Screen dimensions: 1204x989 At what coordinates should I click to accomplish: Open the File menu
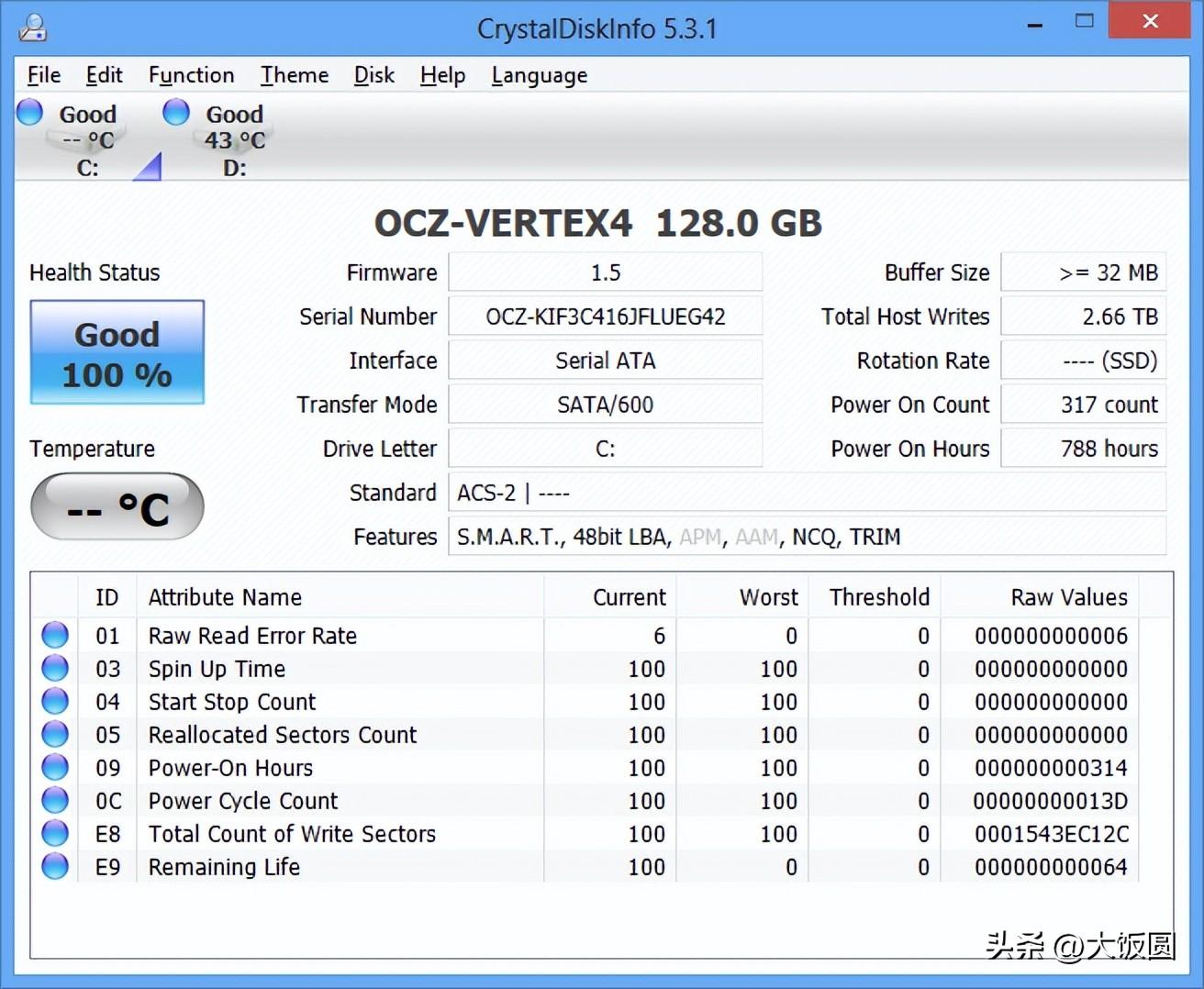44,75
